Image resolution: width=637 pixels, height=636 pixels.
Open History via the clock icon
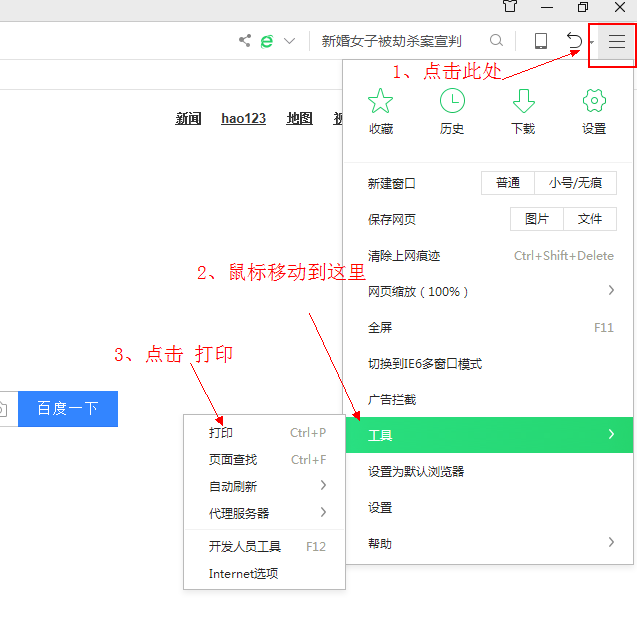tap(452, 110)
